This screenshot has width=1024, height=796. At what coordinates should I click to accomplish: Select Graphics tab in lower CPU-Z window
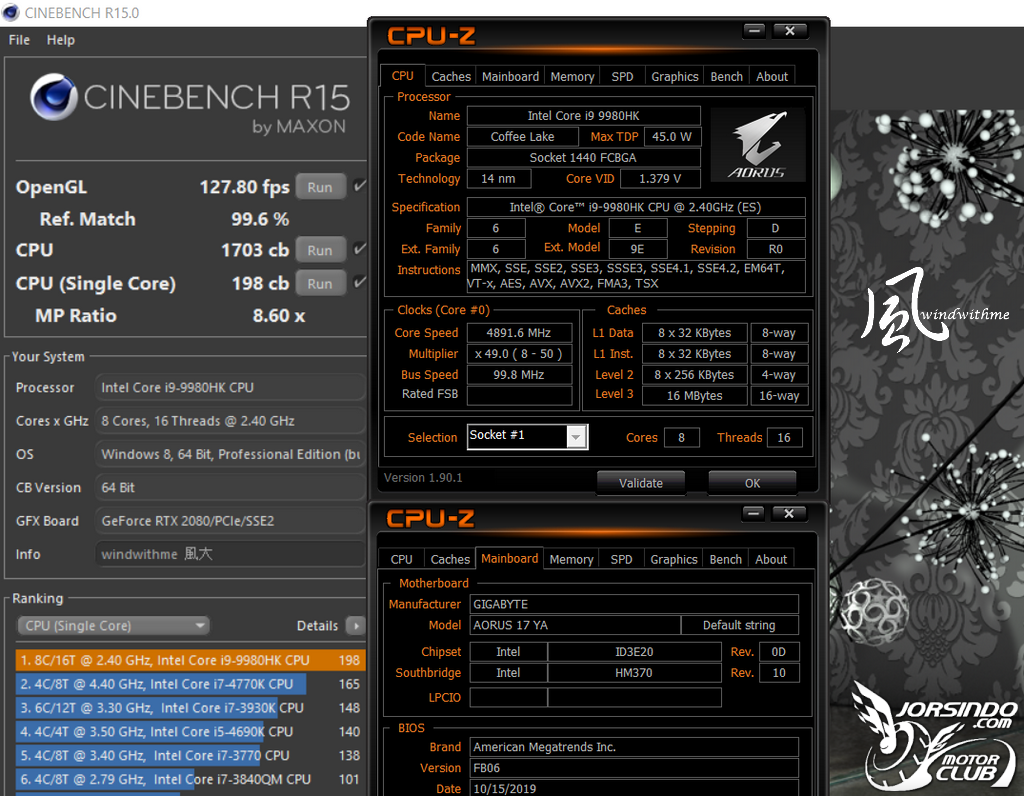[673, 559]
